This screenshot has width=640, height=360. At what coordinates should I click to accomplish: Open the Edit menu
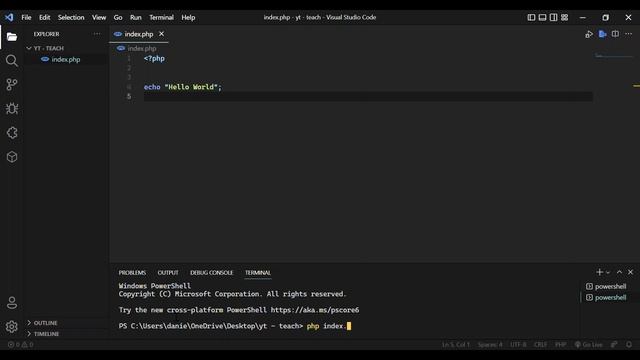(44, 18)
